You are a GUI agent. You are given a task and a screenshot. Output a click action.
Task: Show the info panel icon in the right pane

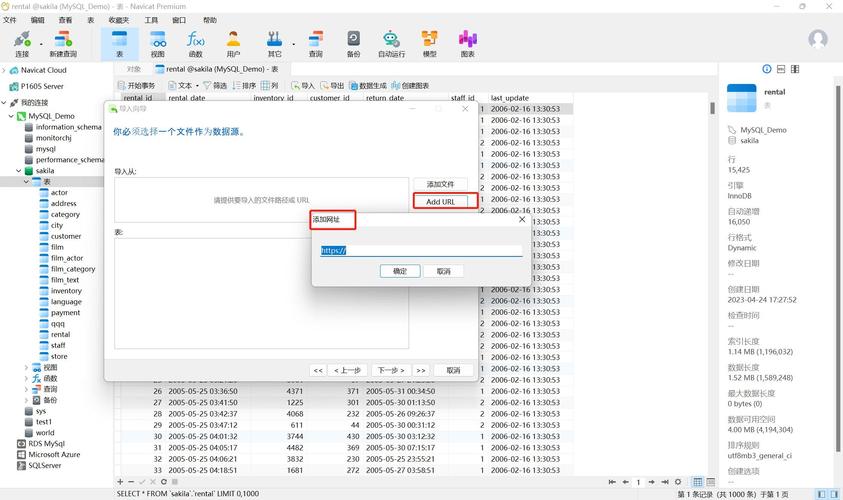[767, 69]
